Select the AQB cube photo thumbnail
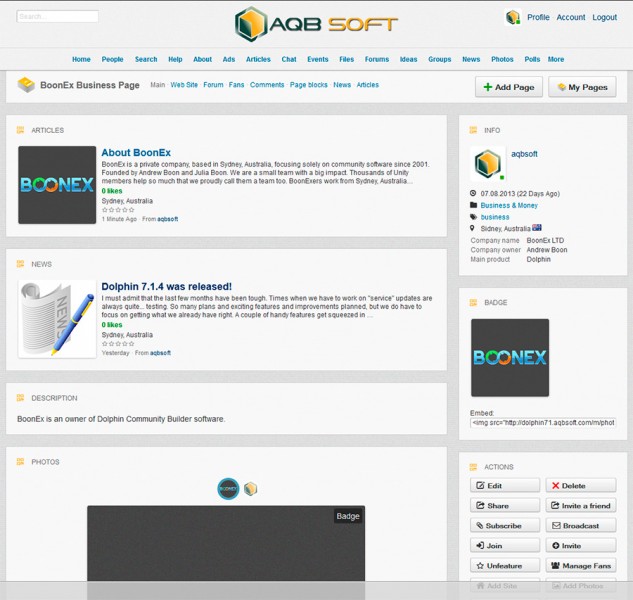The width and height of the screenshot is (633, 600). click(x=250, y=489)
